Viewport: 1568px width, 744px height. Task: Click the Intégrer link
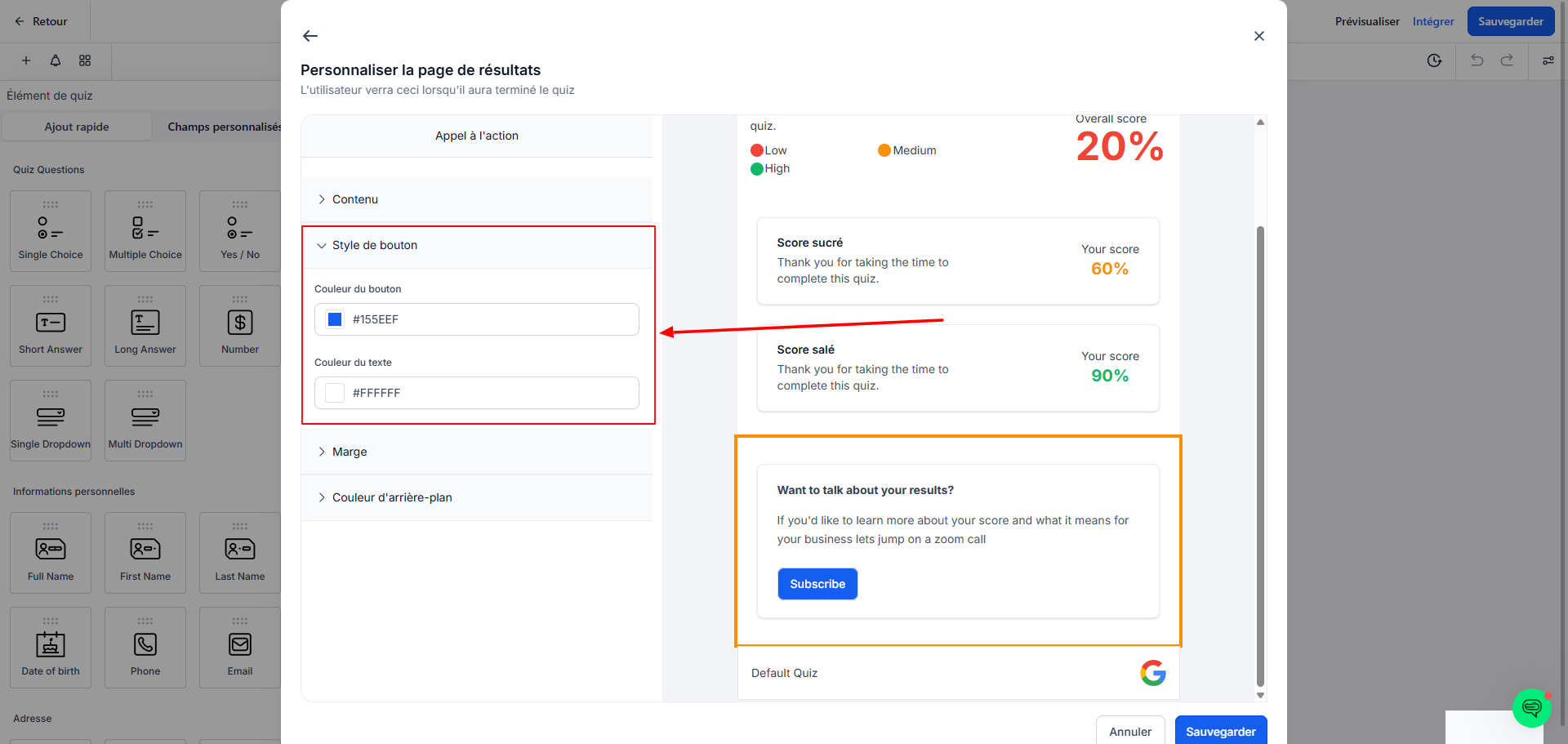pyautogui.click(x=1433, y=21)
